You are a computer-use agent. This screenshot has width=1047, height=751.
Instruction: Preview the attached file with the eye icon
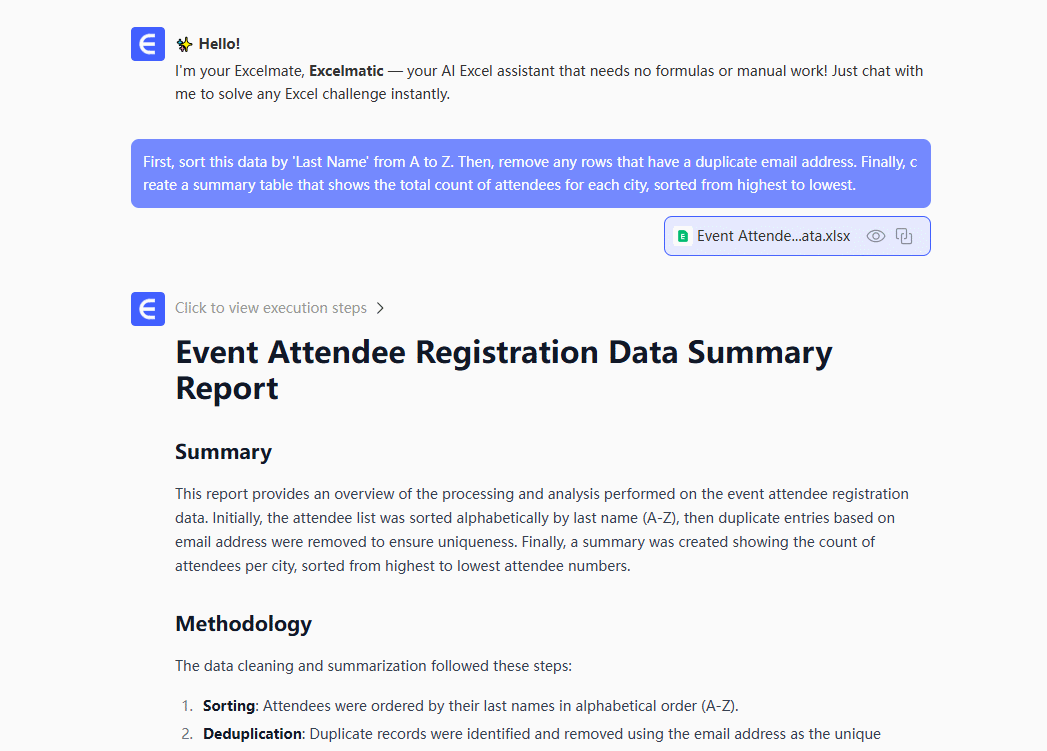click(876, 236)
